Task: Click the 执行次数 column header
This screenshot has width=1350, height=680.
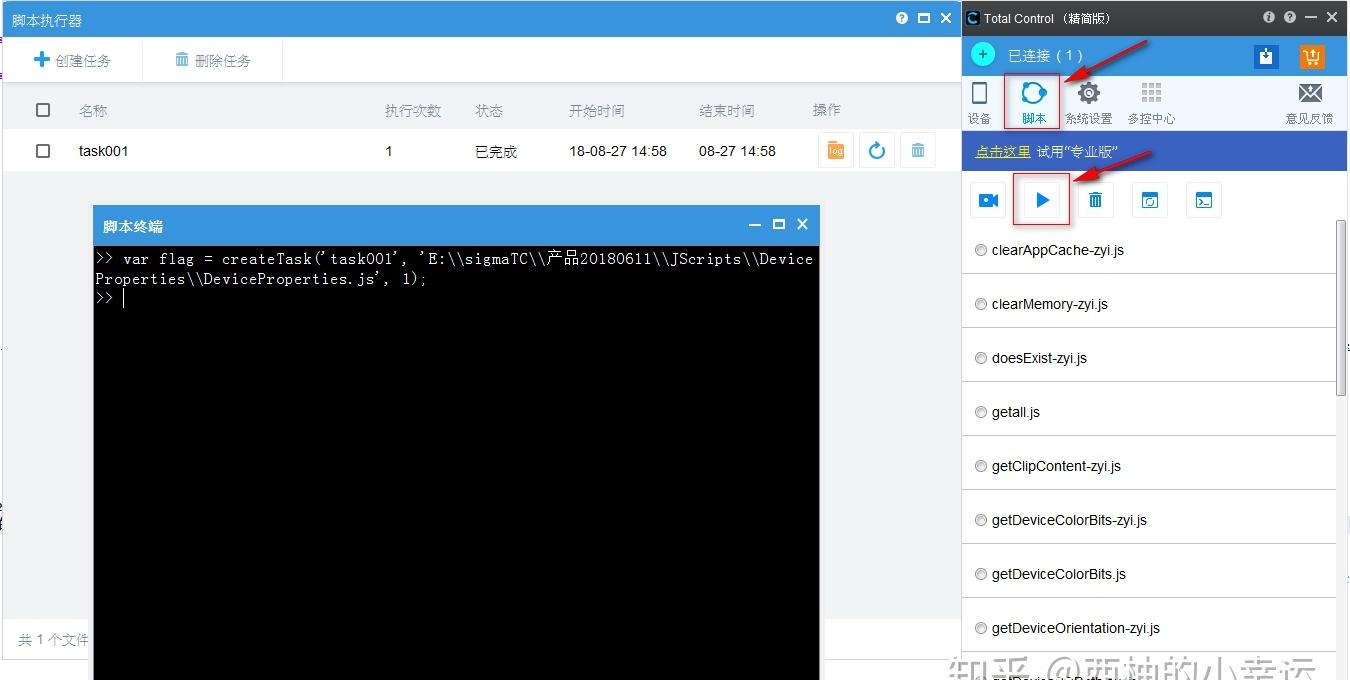Action: pyautogui.click(x=413, y=111)
